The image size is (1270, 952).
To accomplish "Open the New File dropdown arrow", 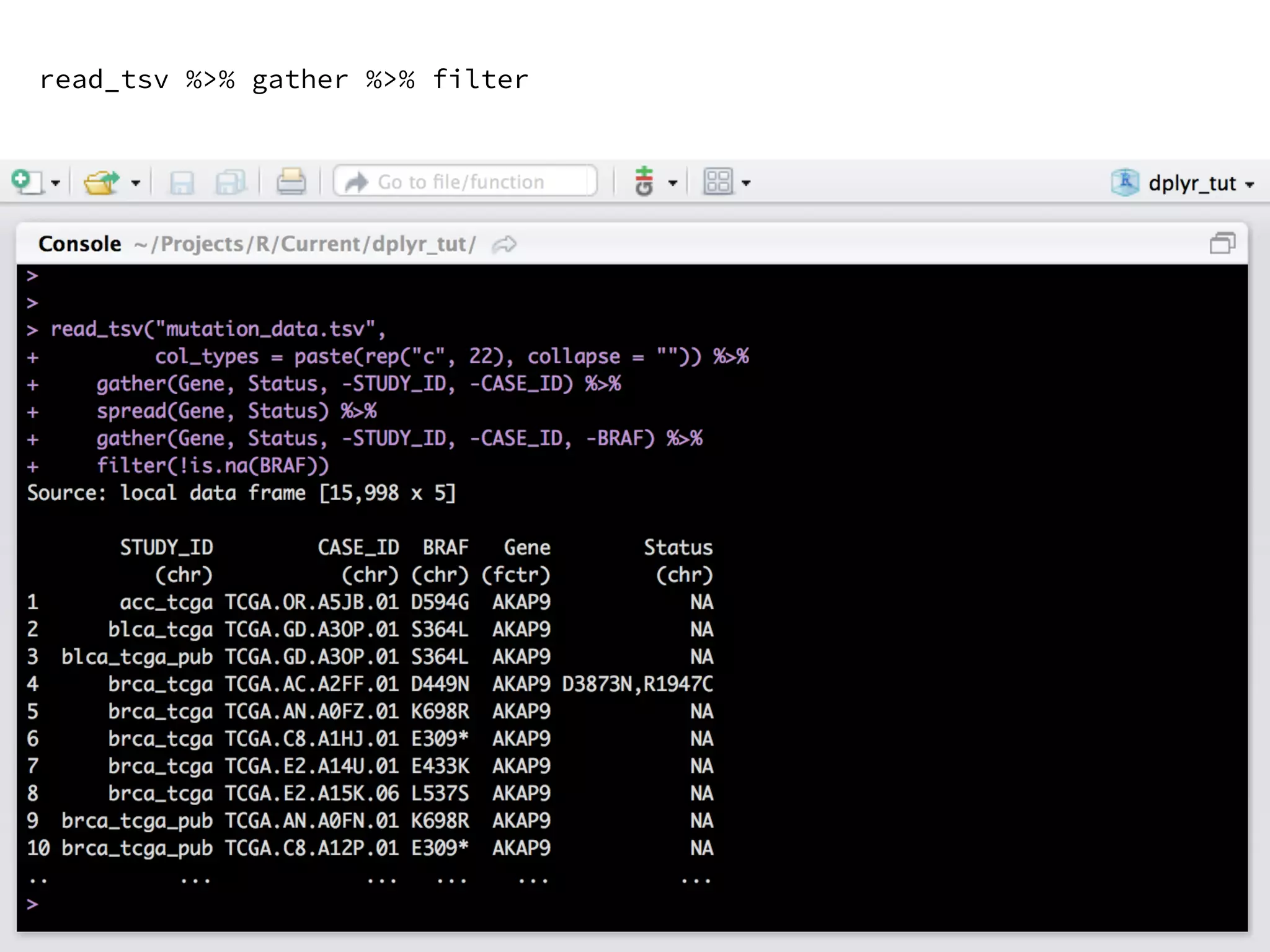I will pyautogui.click(x=55, y=183).
